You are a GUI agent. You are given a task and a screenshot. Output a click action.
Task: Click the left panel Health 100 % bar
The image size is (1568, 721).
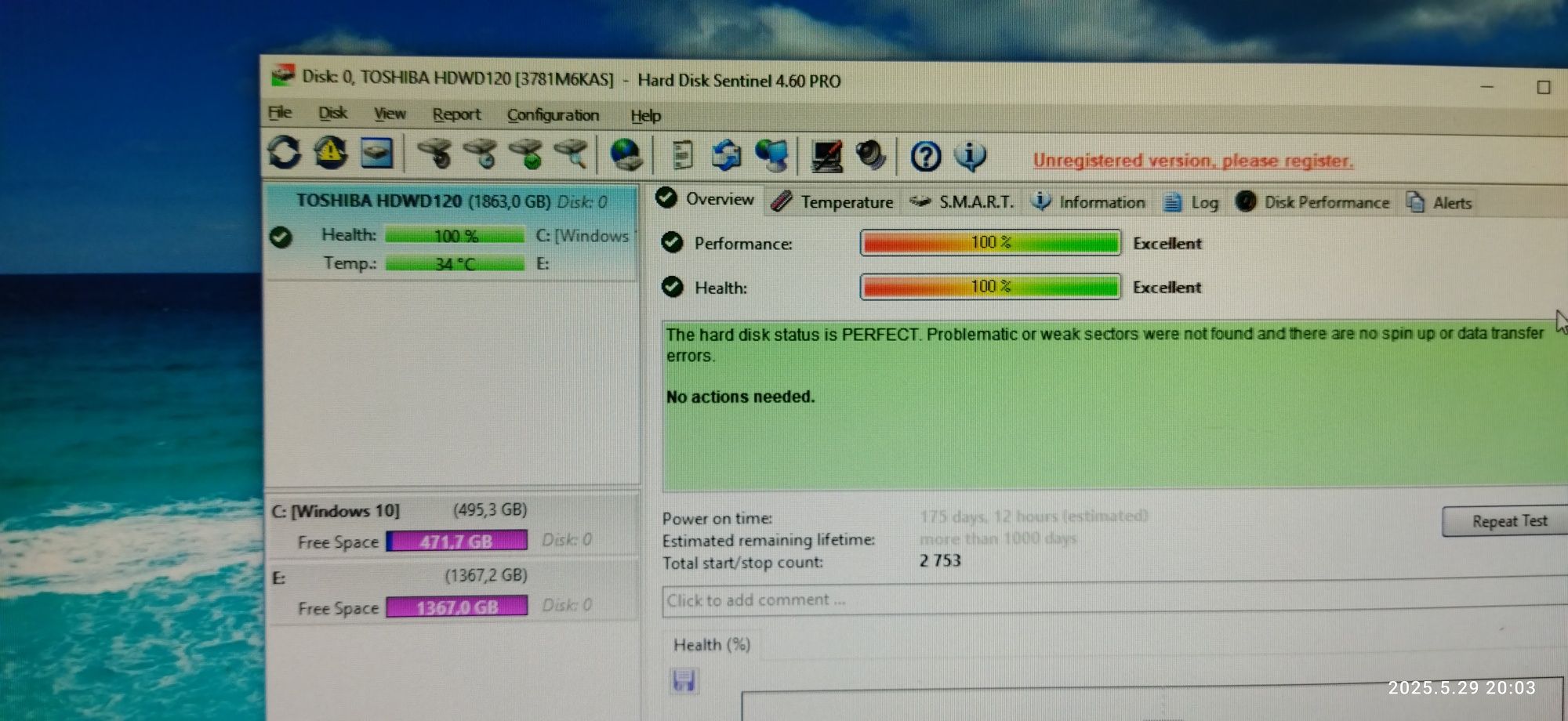455,235
